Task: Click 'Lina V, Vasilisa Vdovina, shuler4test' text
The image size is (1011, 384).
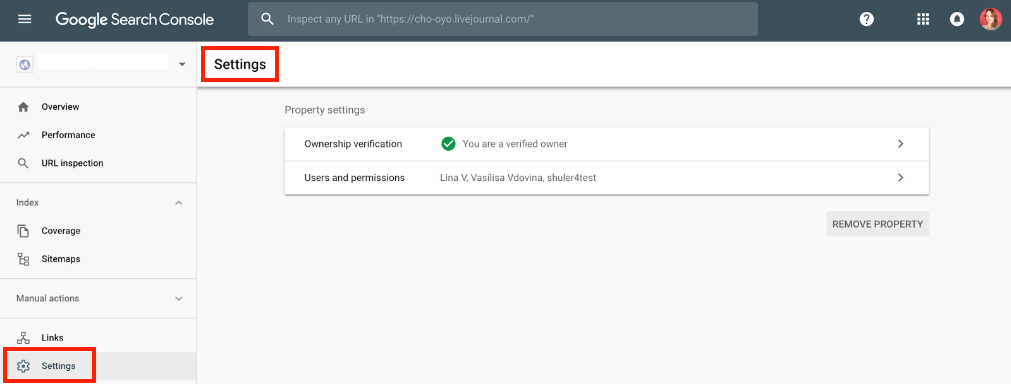Action: pos(518,178)
